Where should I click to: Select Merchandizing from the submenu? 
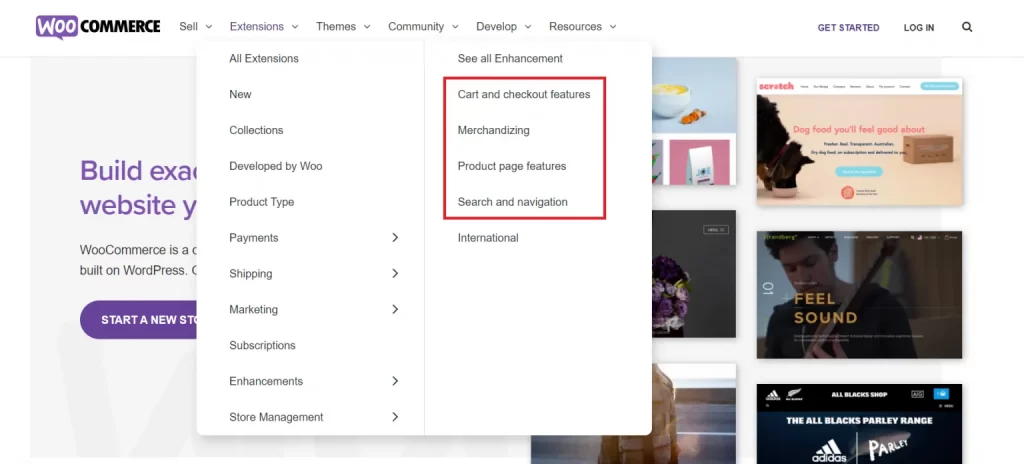[493, 131]
